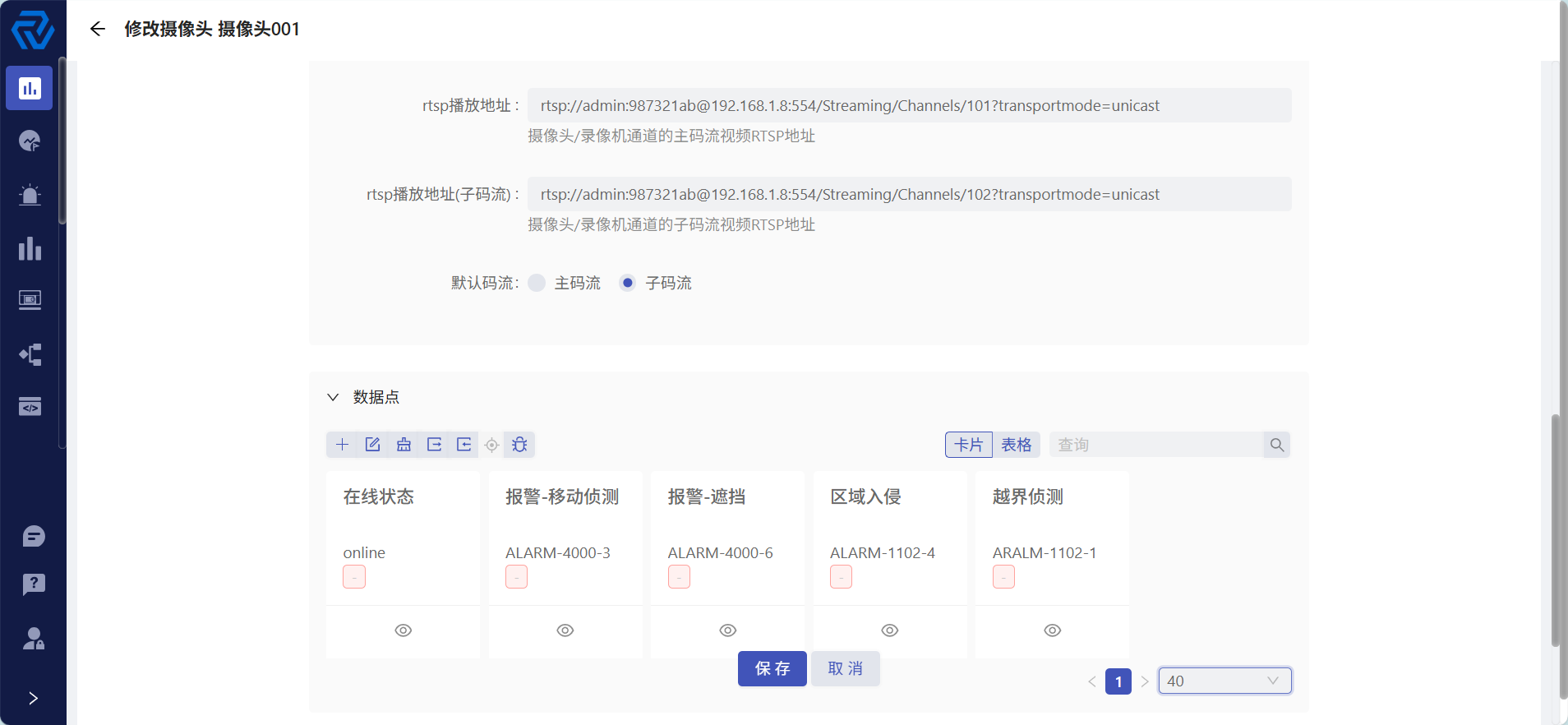Image resolution: width=1568 pixels, height=725 pixels.
Task: Go back using the arrow beside 修改摄像头
Action: [98, 29]
